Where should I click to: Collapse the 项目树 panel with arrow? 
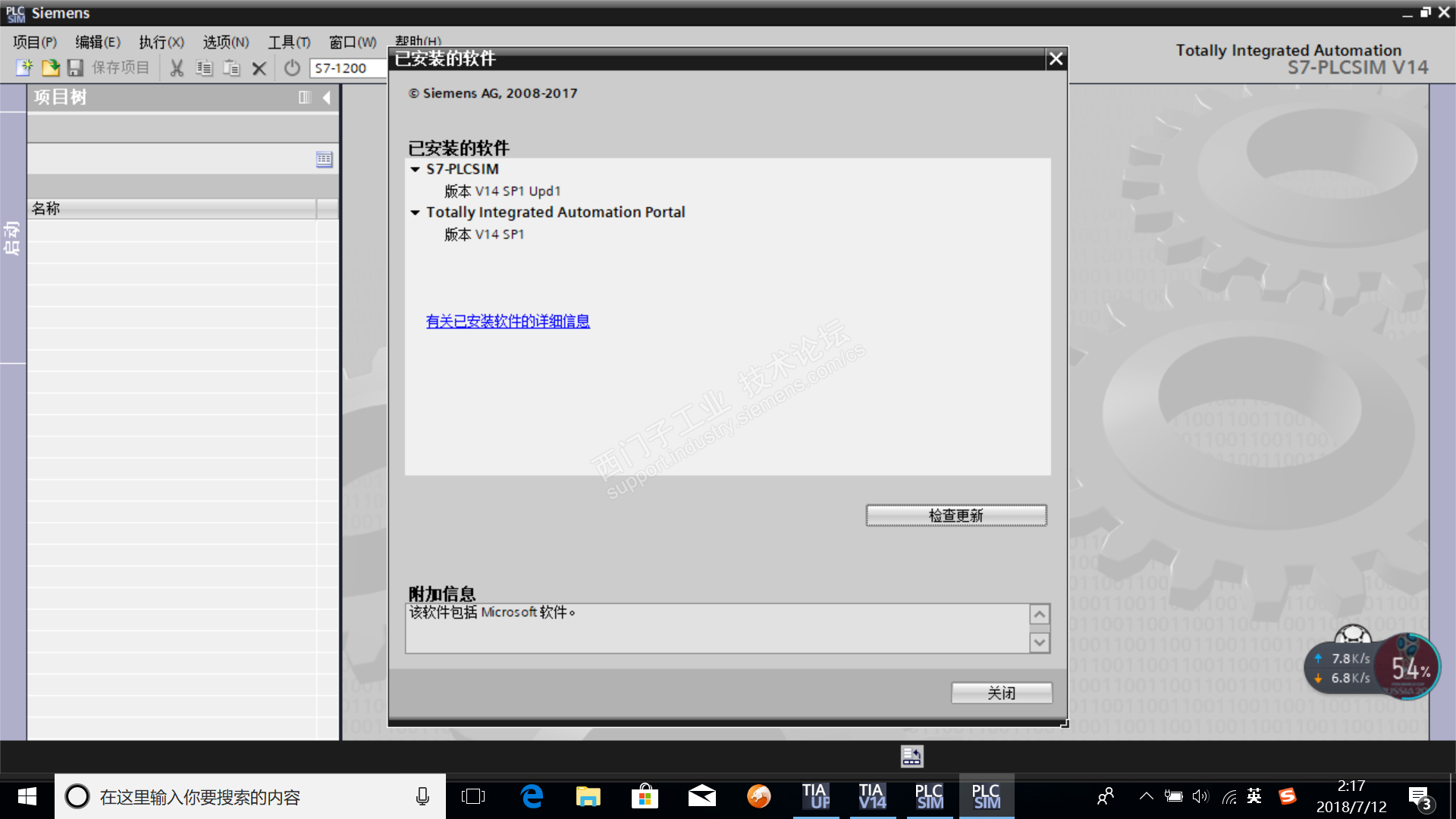[327, 97]
